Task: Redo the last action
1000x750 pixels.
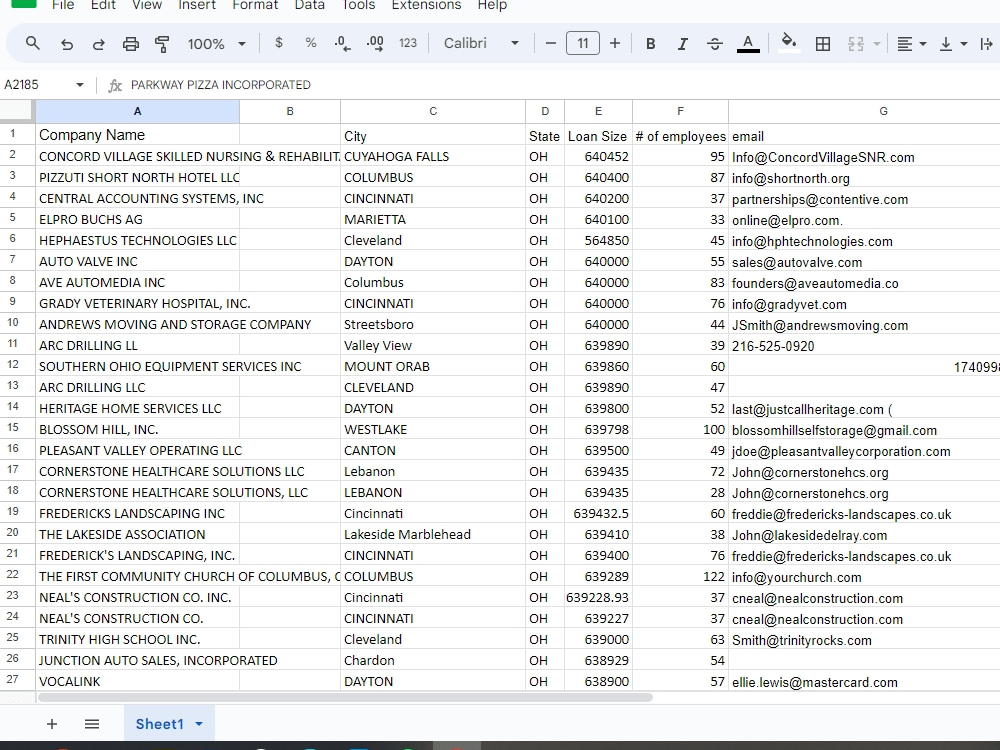Action: [98, 43]
